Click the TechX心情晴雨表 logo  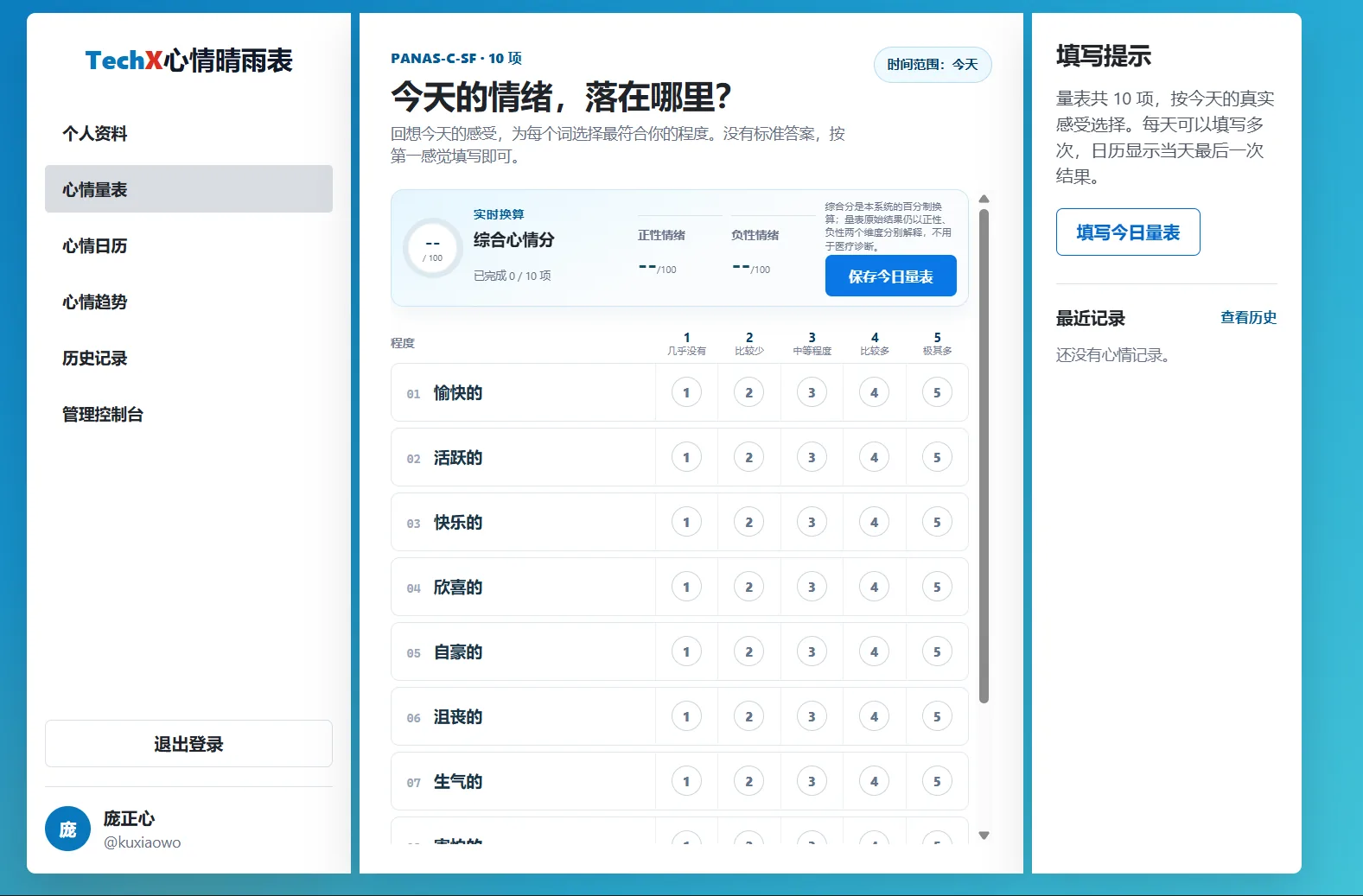(188, 60)
